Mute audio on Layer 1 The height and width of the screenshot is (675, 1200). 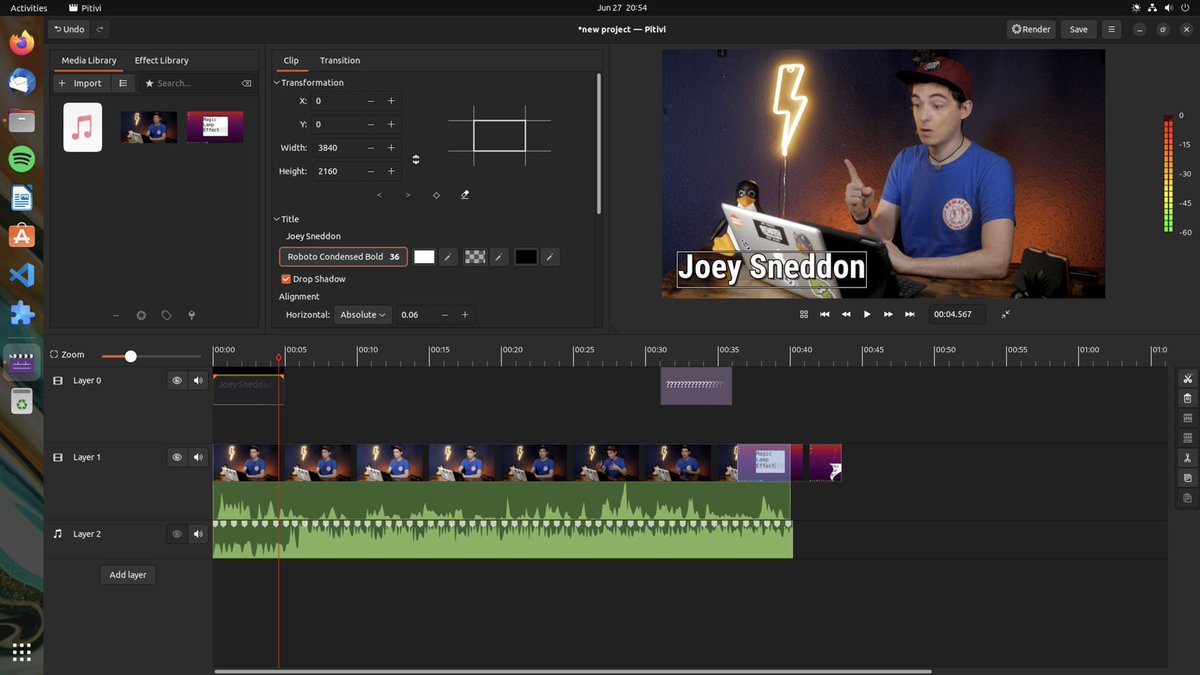click(x=198, y=457)
